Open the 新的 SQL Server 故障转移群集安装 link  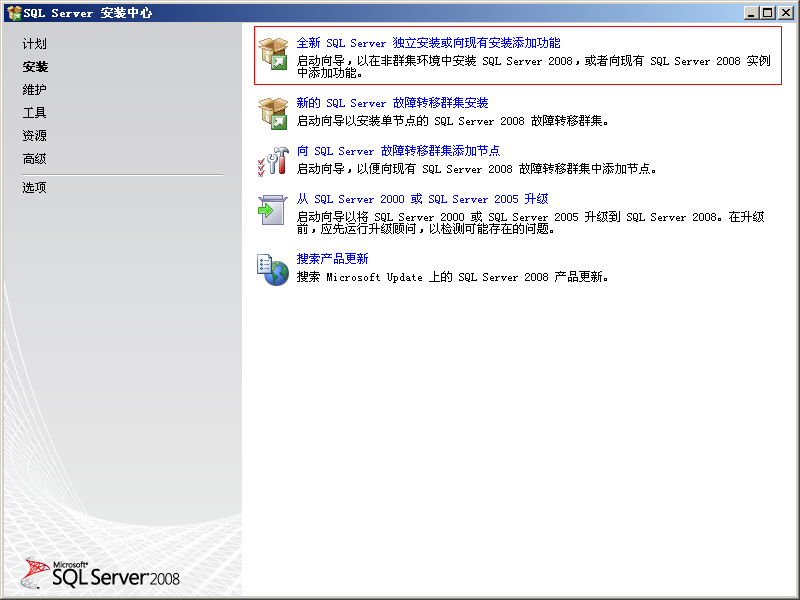pos(392,103)
